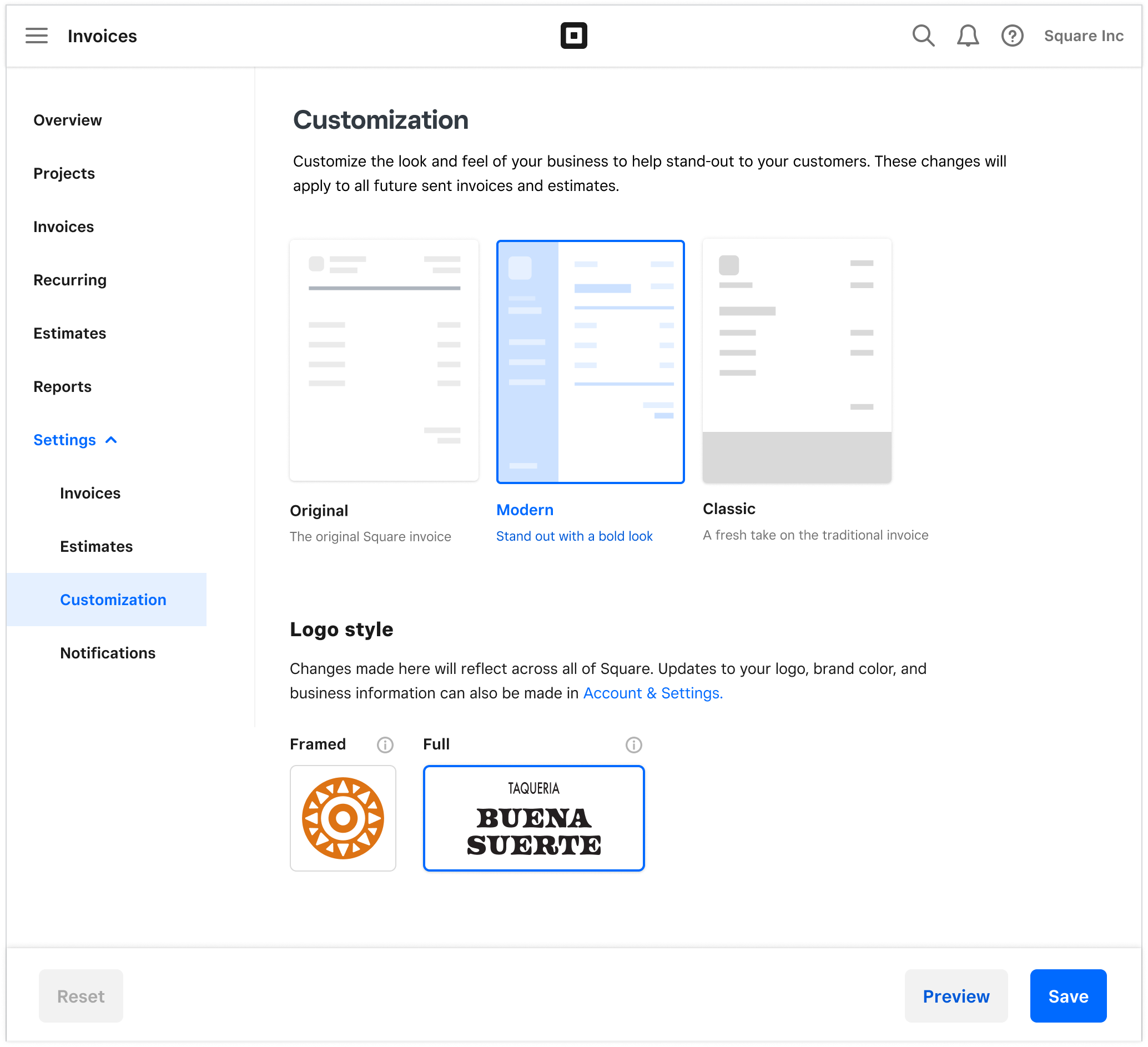Check notifications via the bell icon

tap(967, 36)
